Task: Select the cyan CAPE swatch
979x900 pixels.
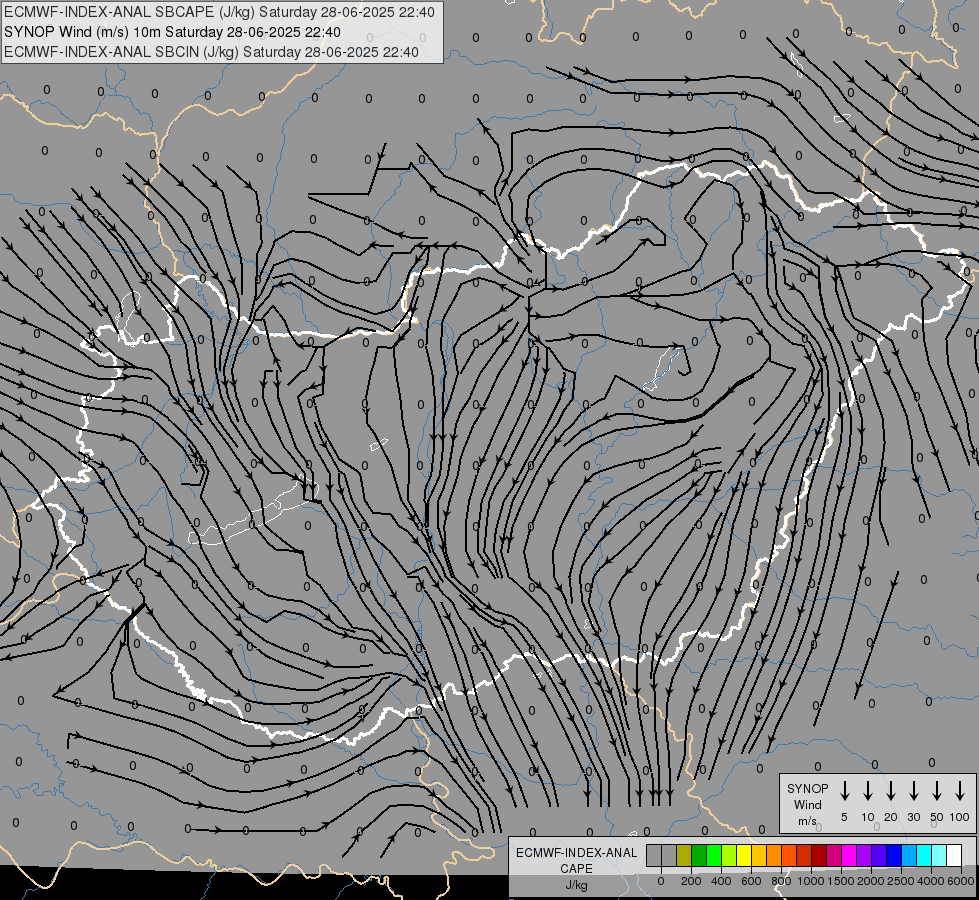Action: [x=923, y=855]
